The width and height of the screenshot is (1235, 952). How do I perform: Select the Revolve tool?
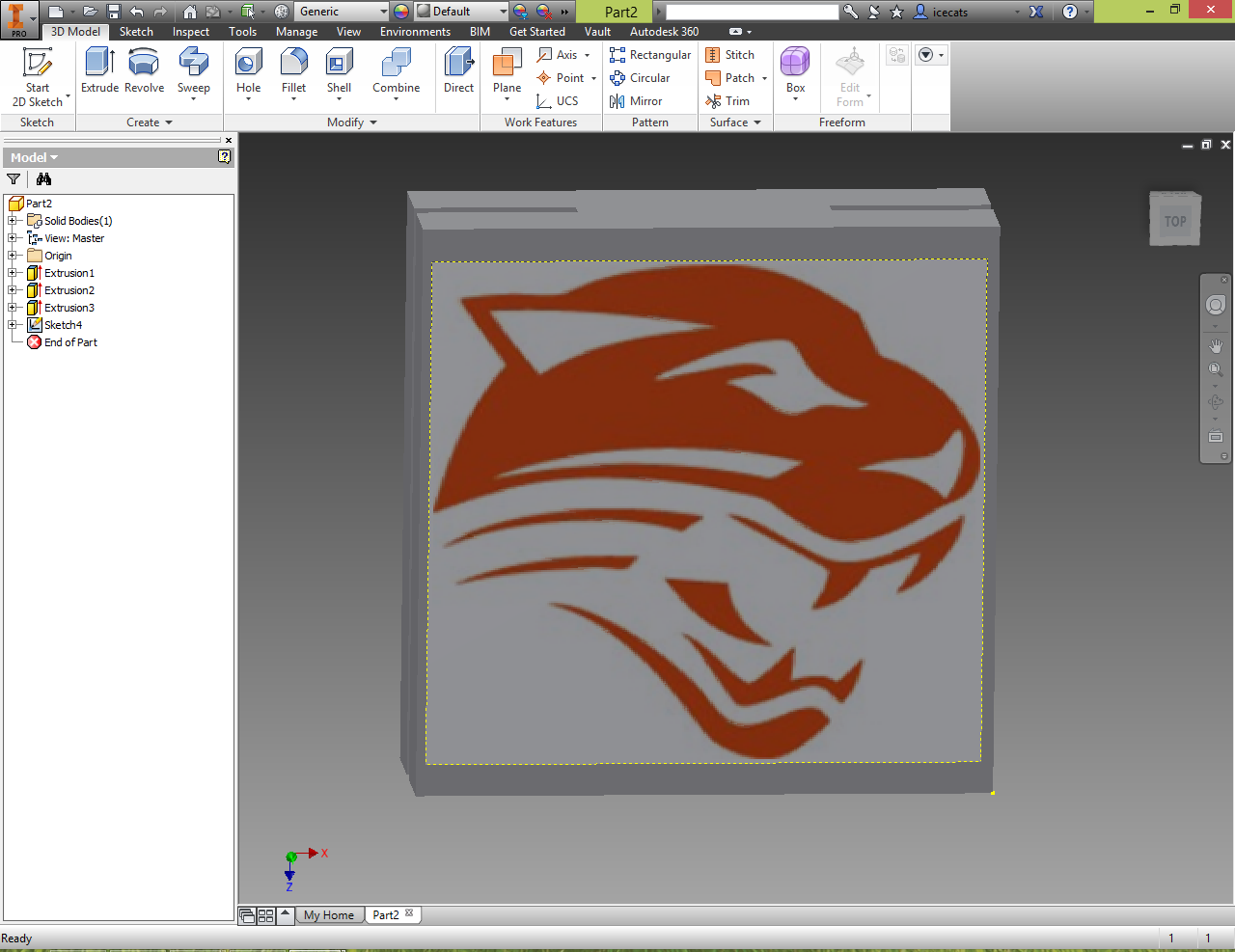click(x=144, y=71)
